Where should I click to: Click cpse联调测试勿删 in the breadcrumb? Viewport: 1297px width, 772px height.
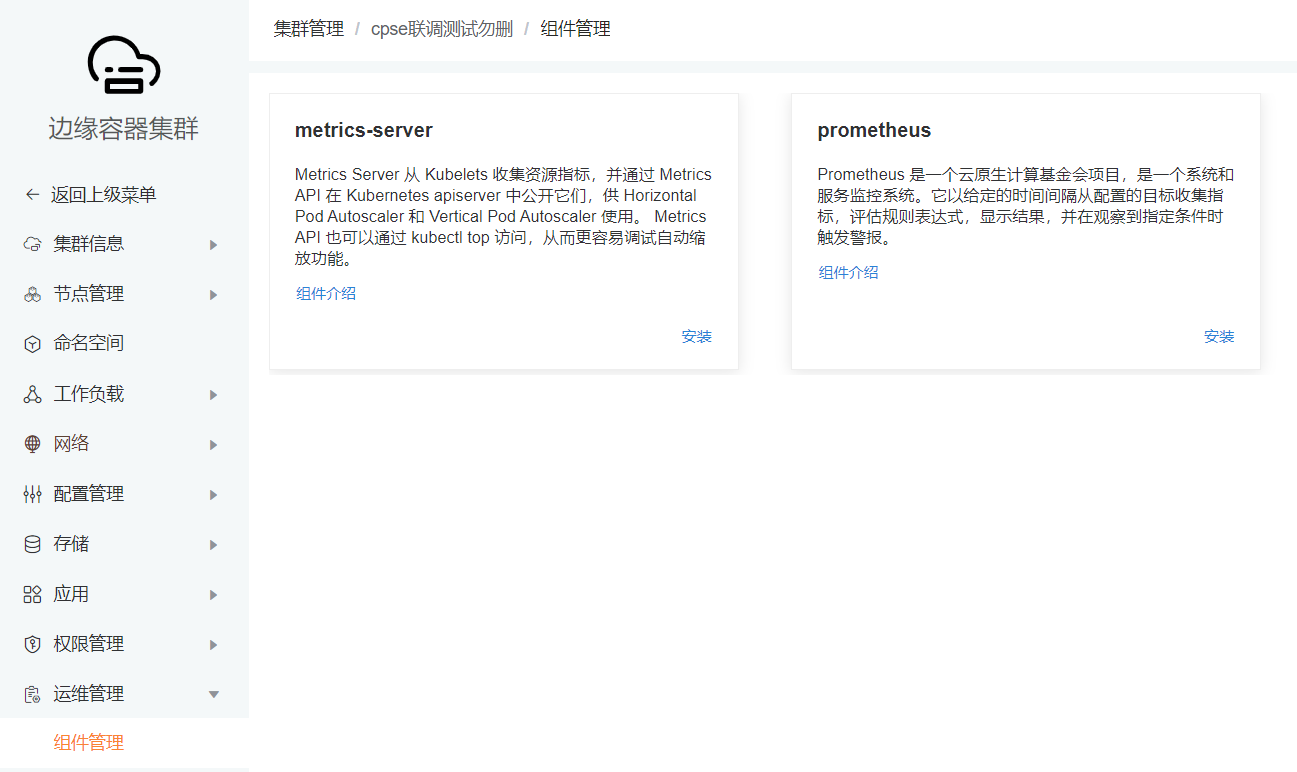442,29
